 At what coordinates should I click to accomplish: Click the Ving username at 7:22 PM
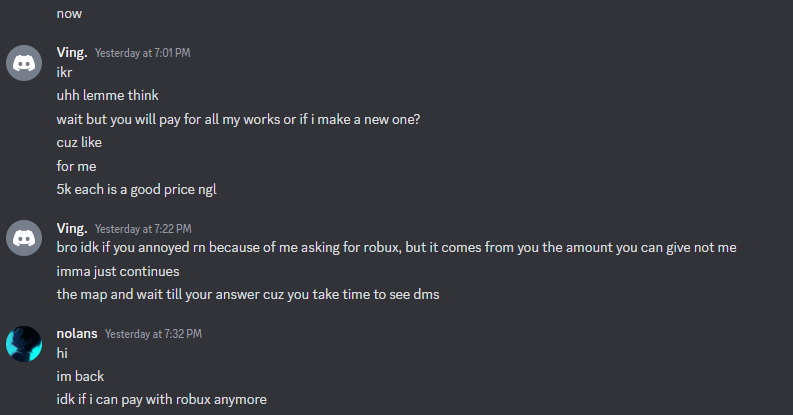pyautogui.click(x=71, y=228)
